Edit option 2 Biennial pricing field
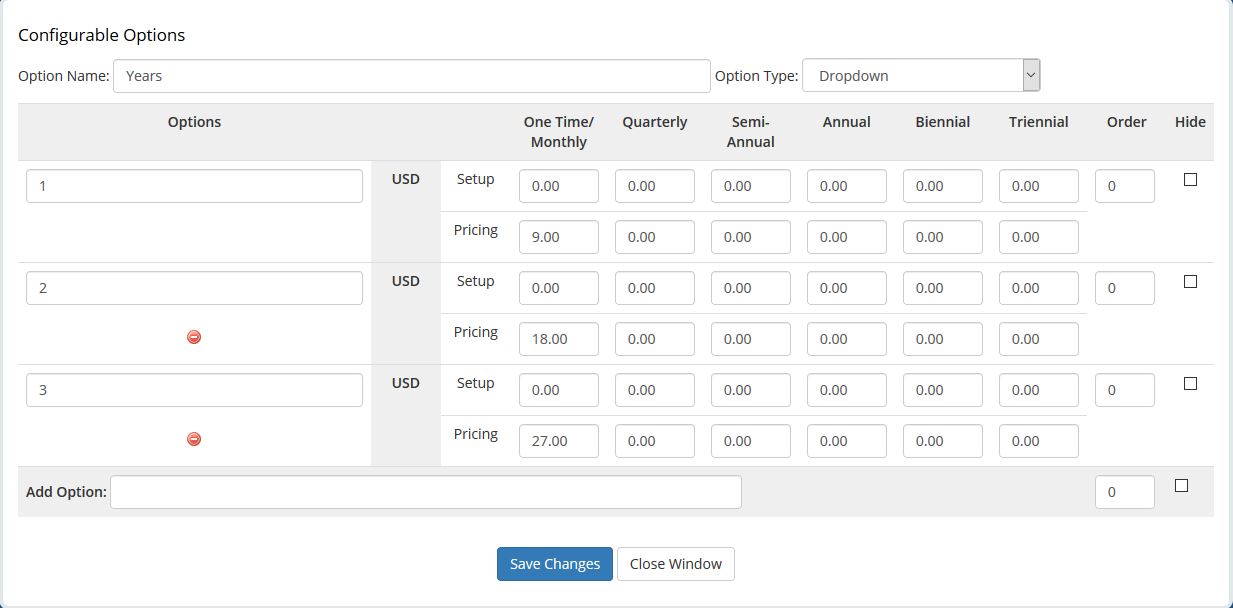 (x=943, y=339)
